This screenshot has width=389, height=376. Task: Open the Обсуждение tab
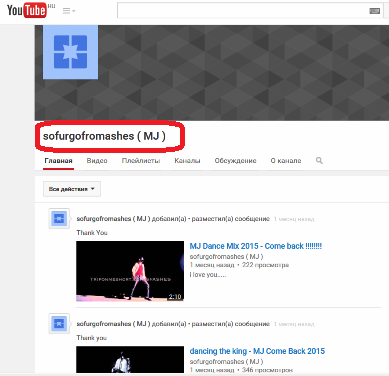(x=235, y=161)
